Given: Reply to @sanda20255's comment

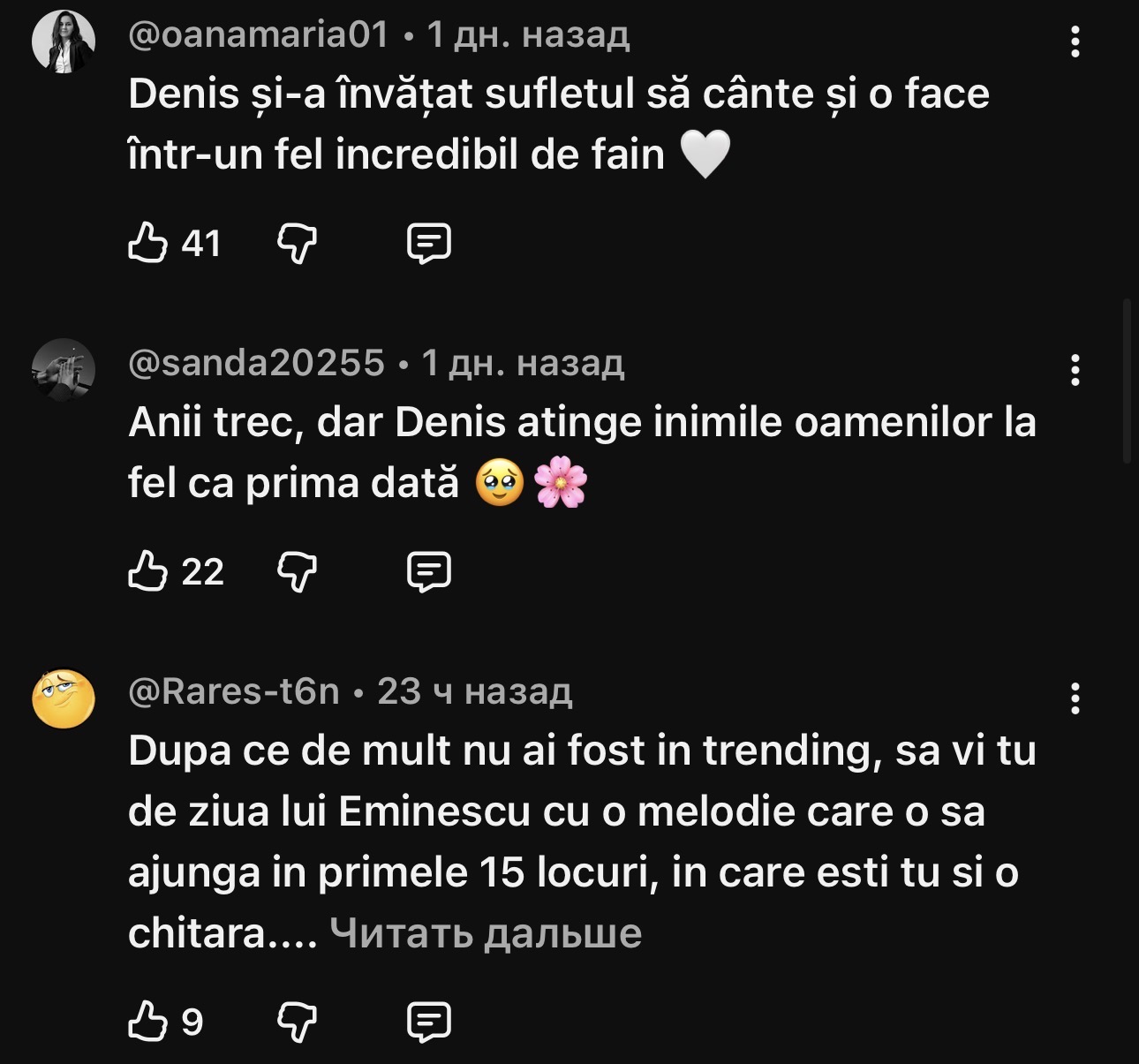Looking at the screenshot, I should click(x=429, y=571).
